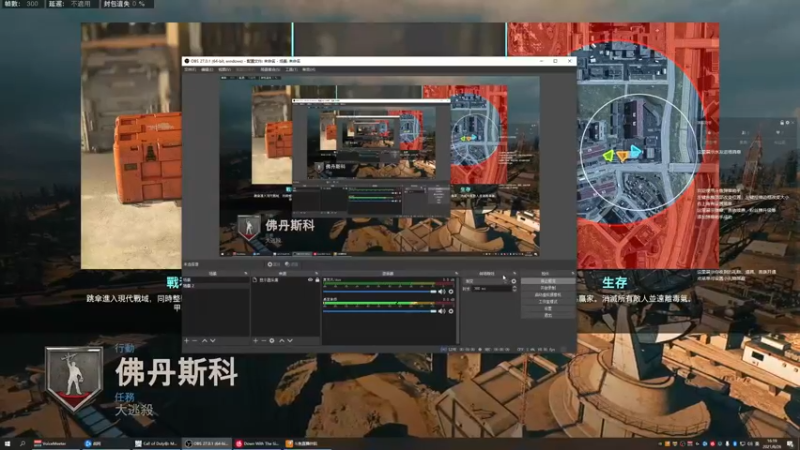
Task: Click the Audio Mixer panel scrollbar
Action: coord(457,310)
